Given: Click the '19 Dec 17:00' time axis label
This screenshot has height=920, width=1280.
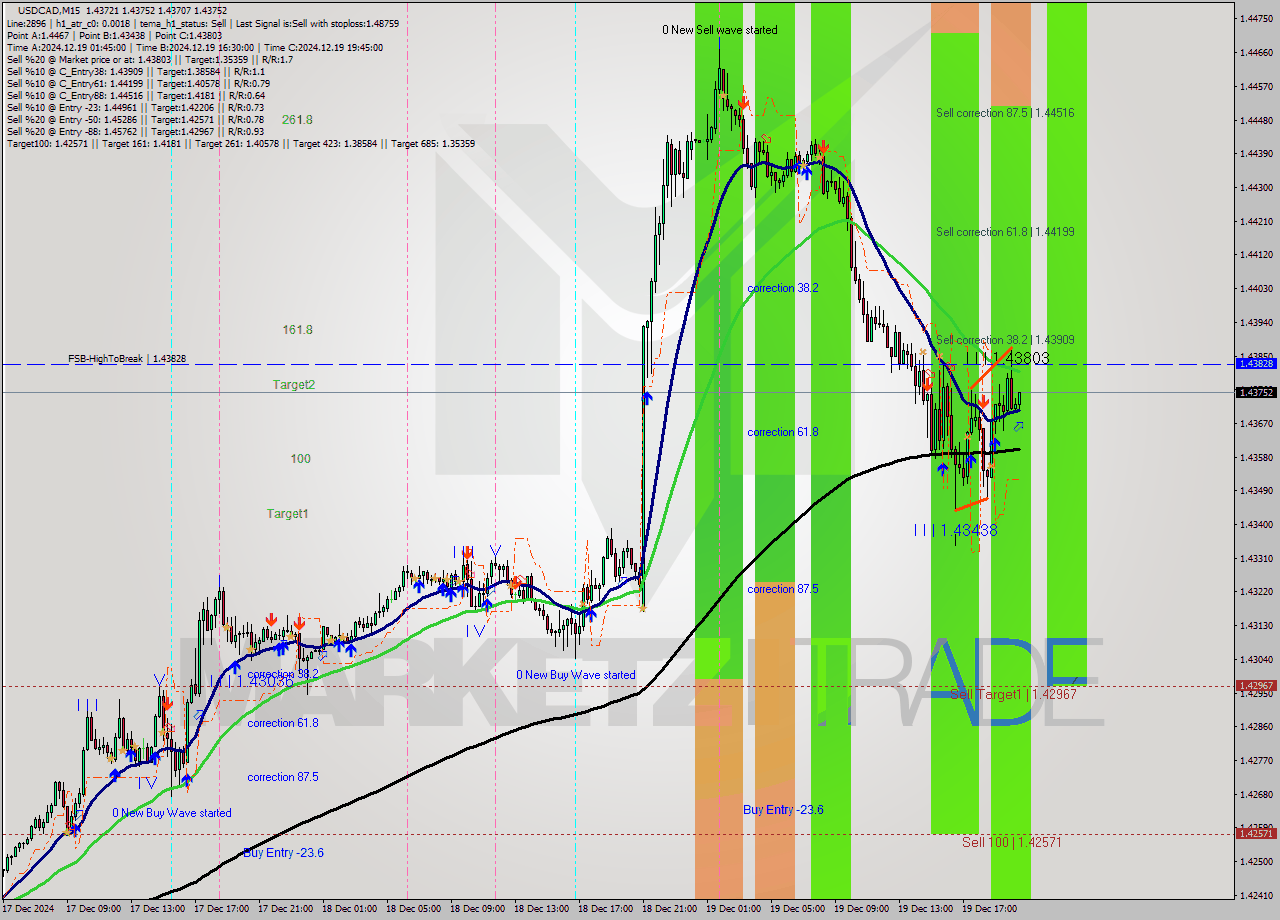Looking at the screenshot, I should coord(990,909).
